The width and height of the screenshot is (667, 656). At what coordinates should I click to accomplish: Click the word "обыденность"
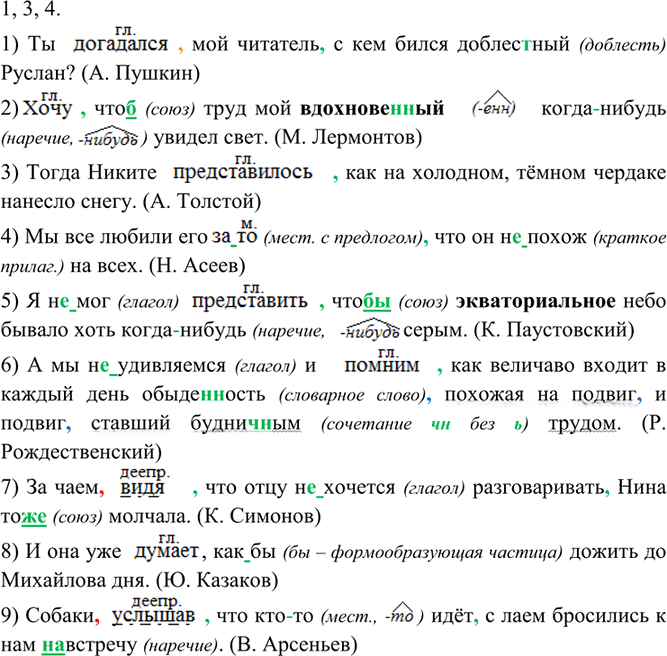(x=204, y=394)
